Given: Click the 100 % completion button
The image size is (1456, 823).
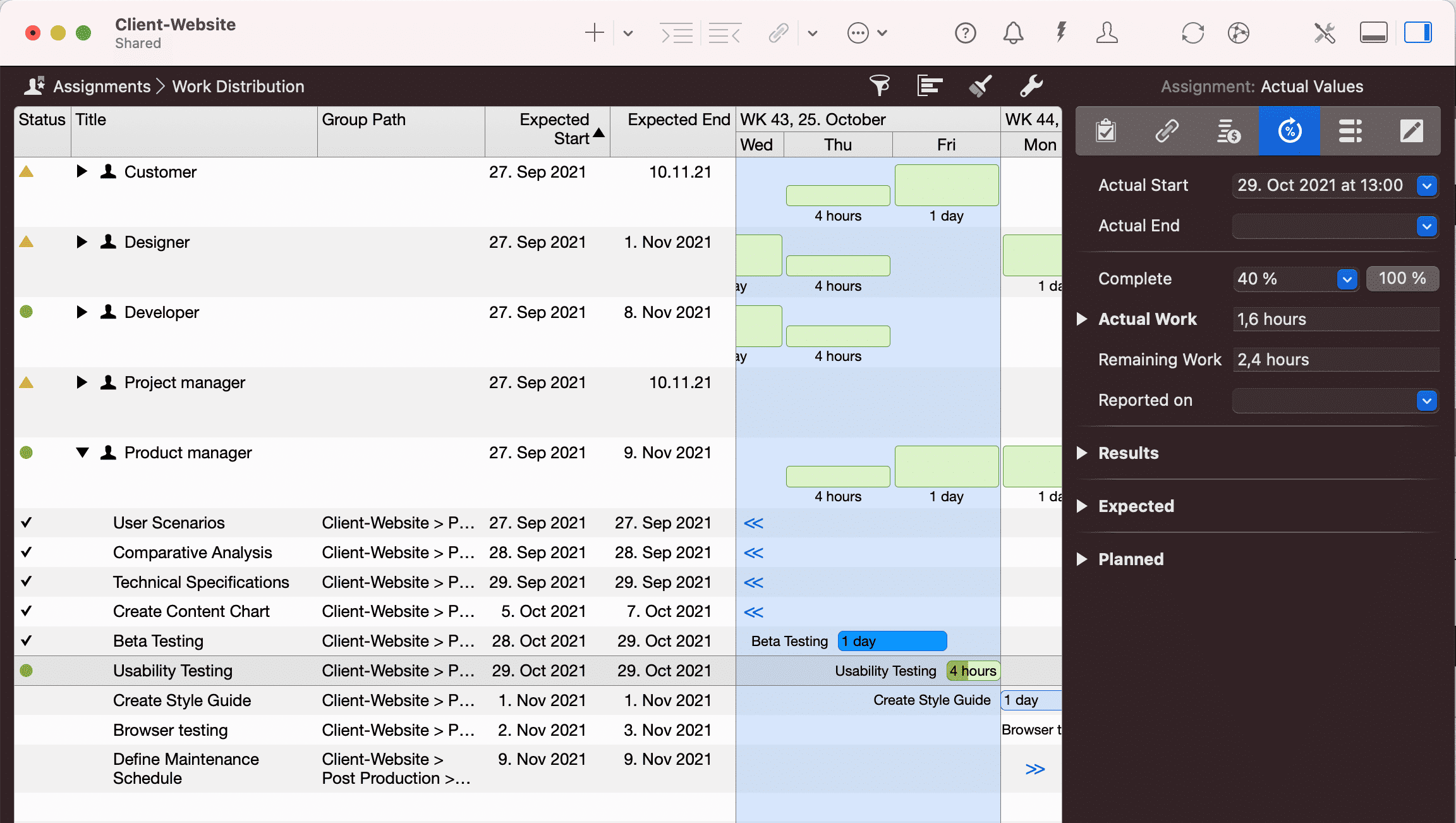Looking at the screenshot, I should tap(1402, 279).
